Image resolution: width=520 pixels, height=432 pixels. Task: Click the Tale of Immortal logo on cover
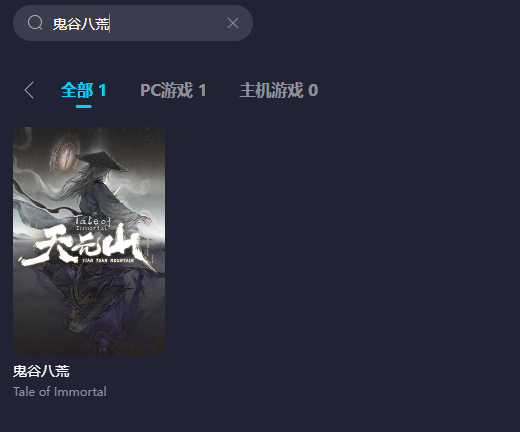click(92, 223)
